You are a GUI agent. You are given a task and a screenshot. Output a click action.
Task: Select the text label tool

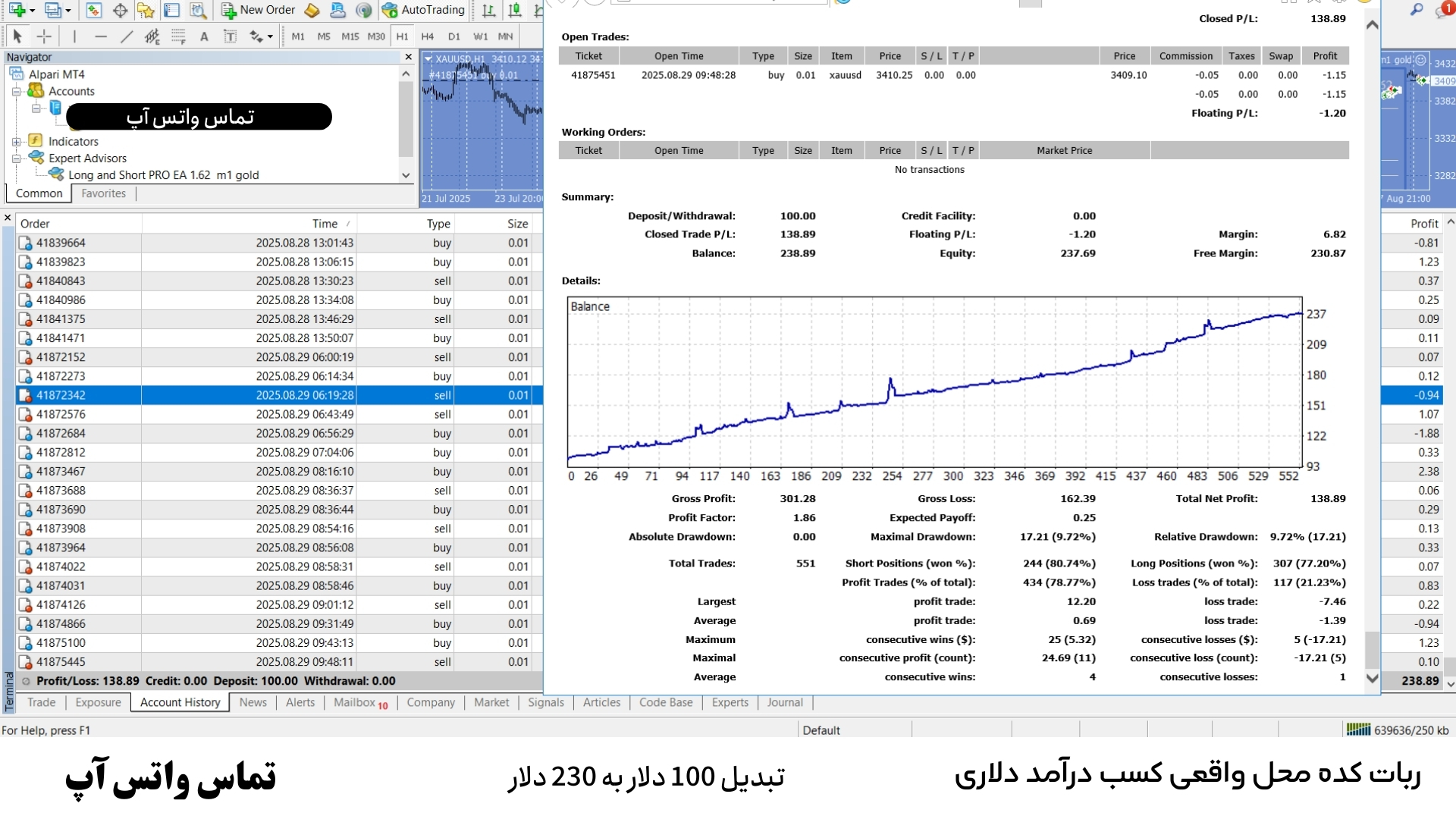coord(231,36)
